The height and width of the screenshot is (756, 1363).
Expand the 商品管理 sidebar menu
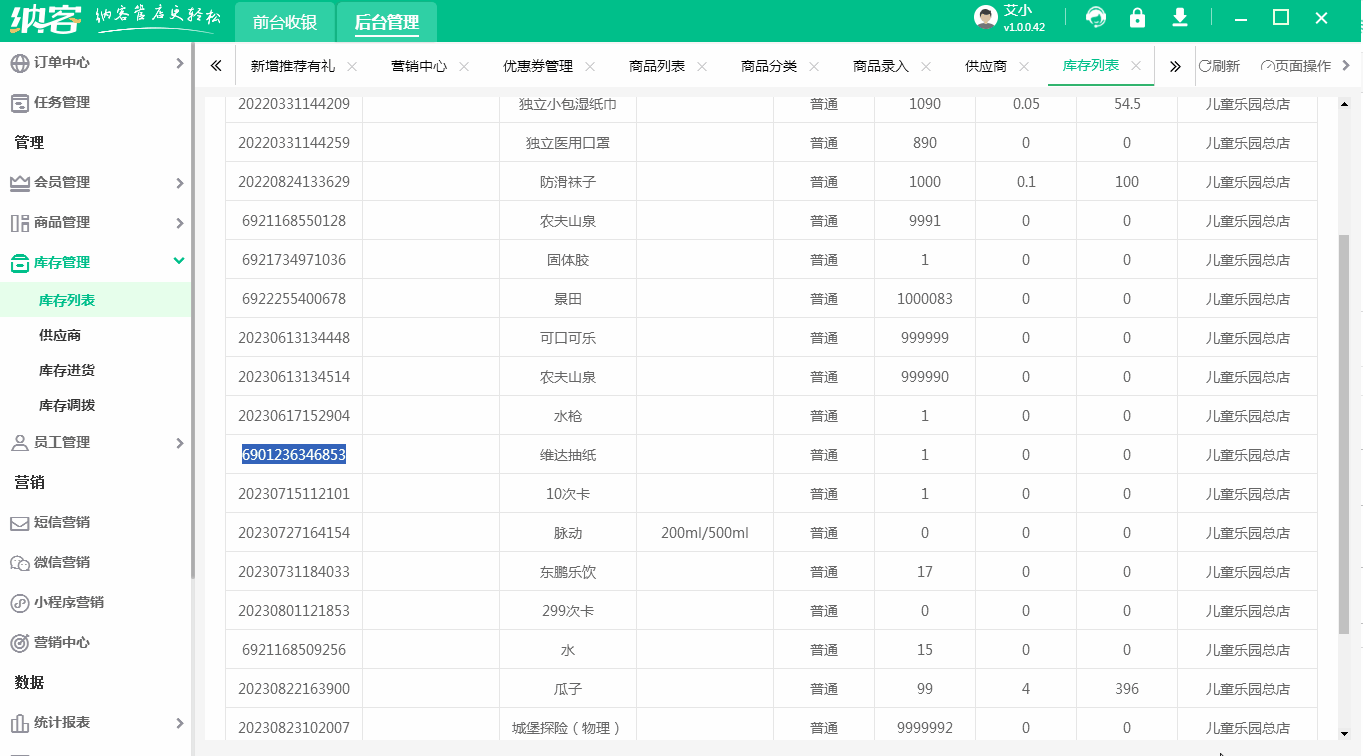(x=95, y=222)
